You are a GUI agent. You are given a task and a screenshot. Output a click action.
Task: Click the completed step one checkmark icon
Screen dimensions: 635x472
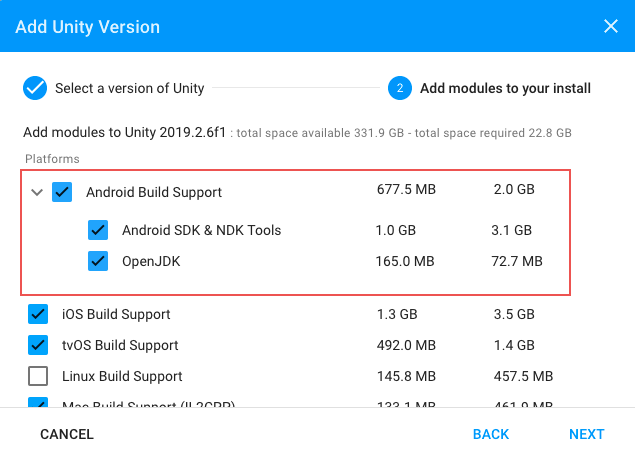[35, 88]
